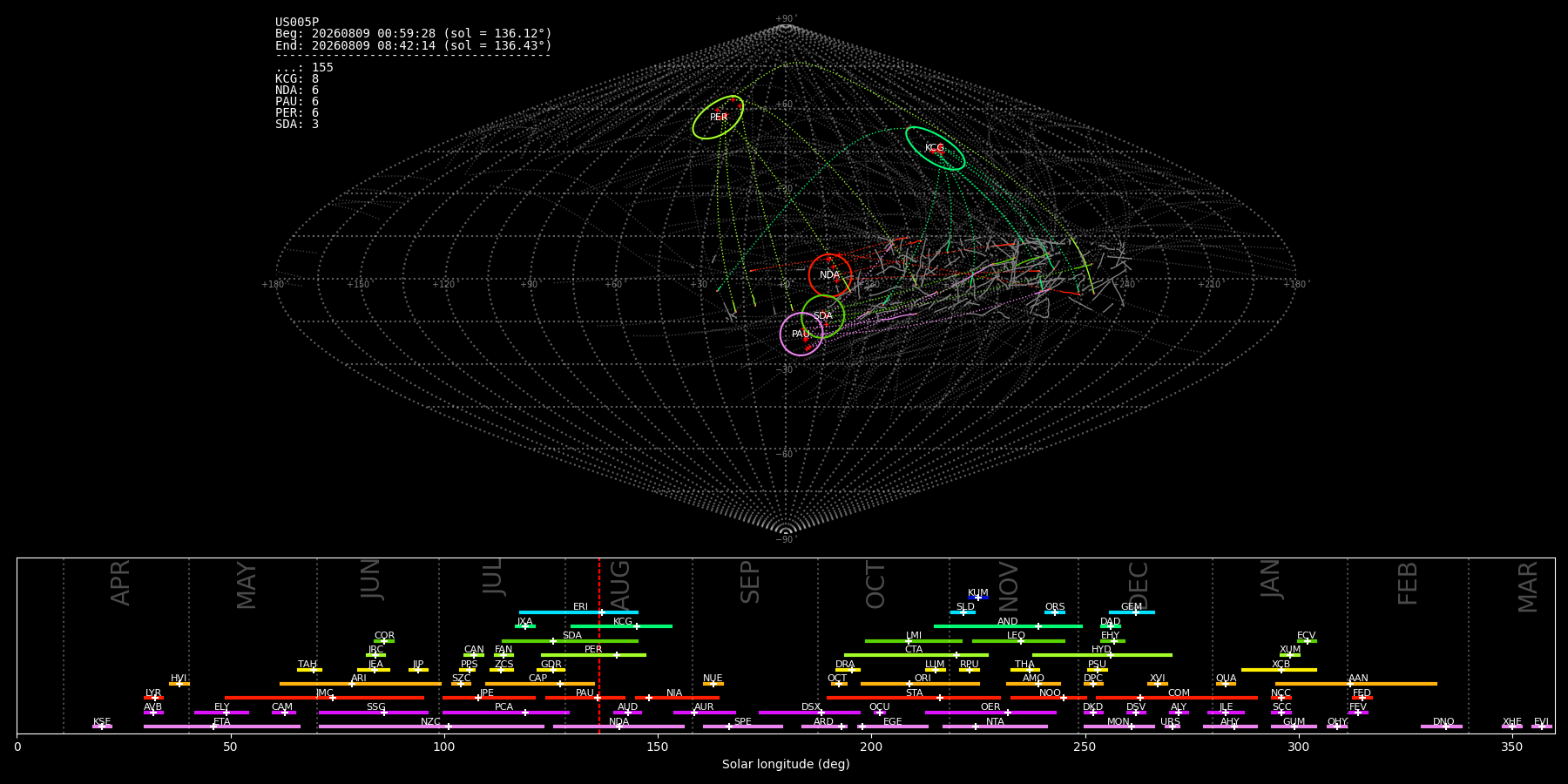Image resolution: width=1568 pixels, height=784 pixels.
Task: Click the NTA pink shower bar
Action: pyautogui.click(x=995, y=727)
